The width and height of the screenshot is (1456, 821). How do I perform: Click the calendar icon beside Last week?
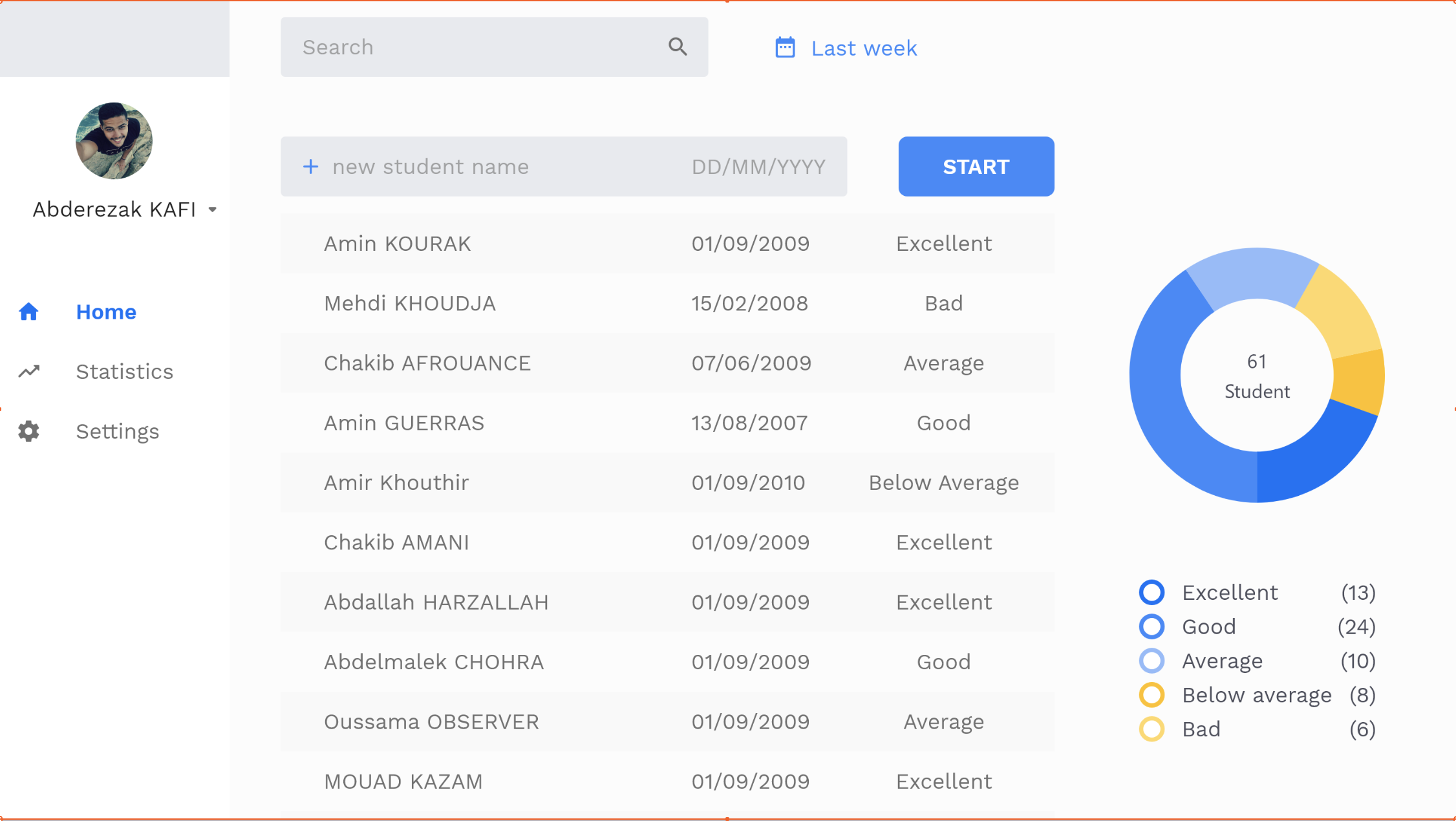coord(785,47)
